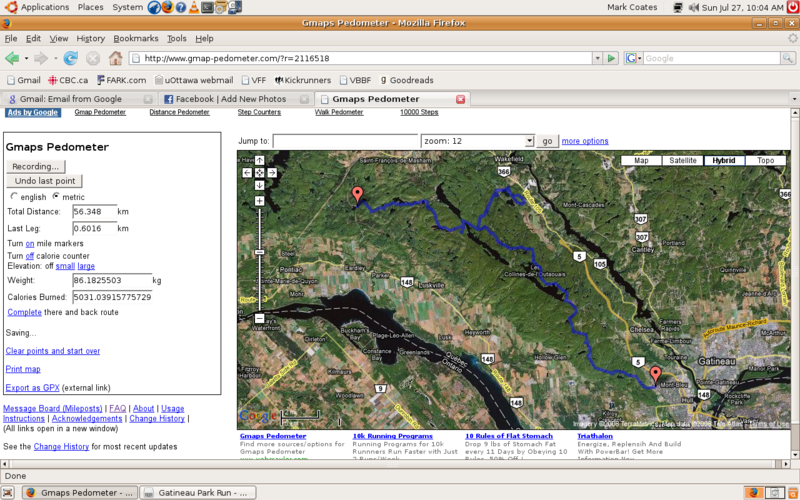
Task: Click Export as GPX link
Action: 31,387
